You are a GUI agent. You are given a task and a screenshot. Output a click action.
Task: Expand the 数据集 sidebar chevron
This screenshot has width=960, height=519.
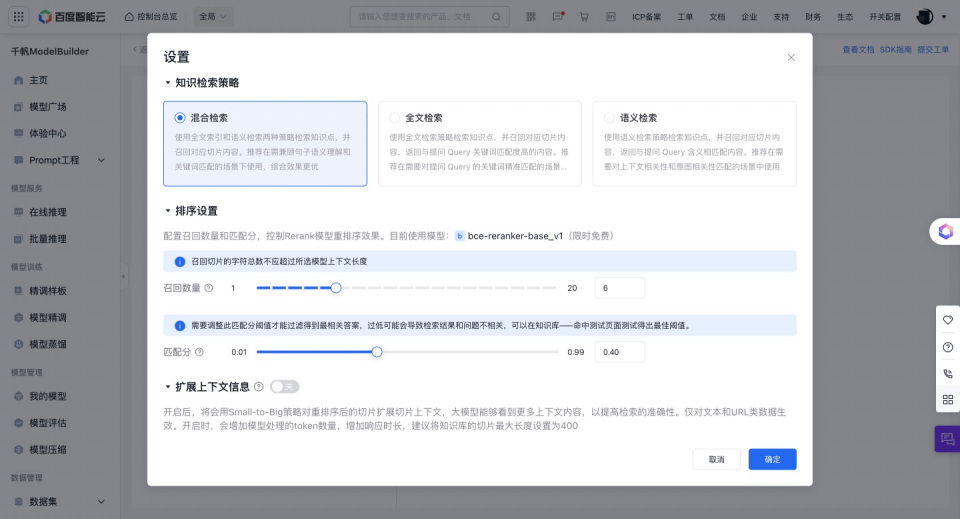[102, 502]
